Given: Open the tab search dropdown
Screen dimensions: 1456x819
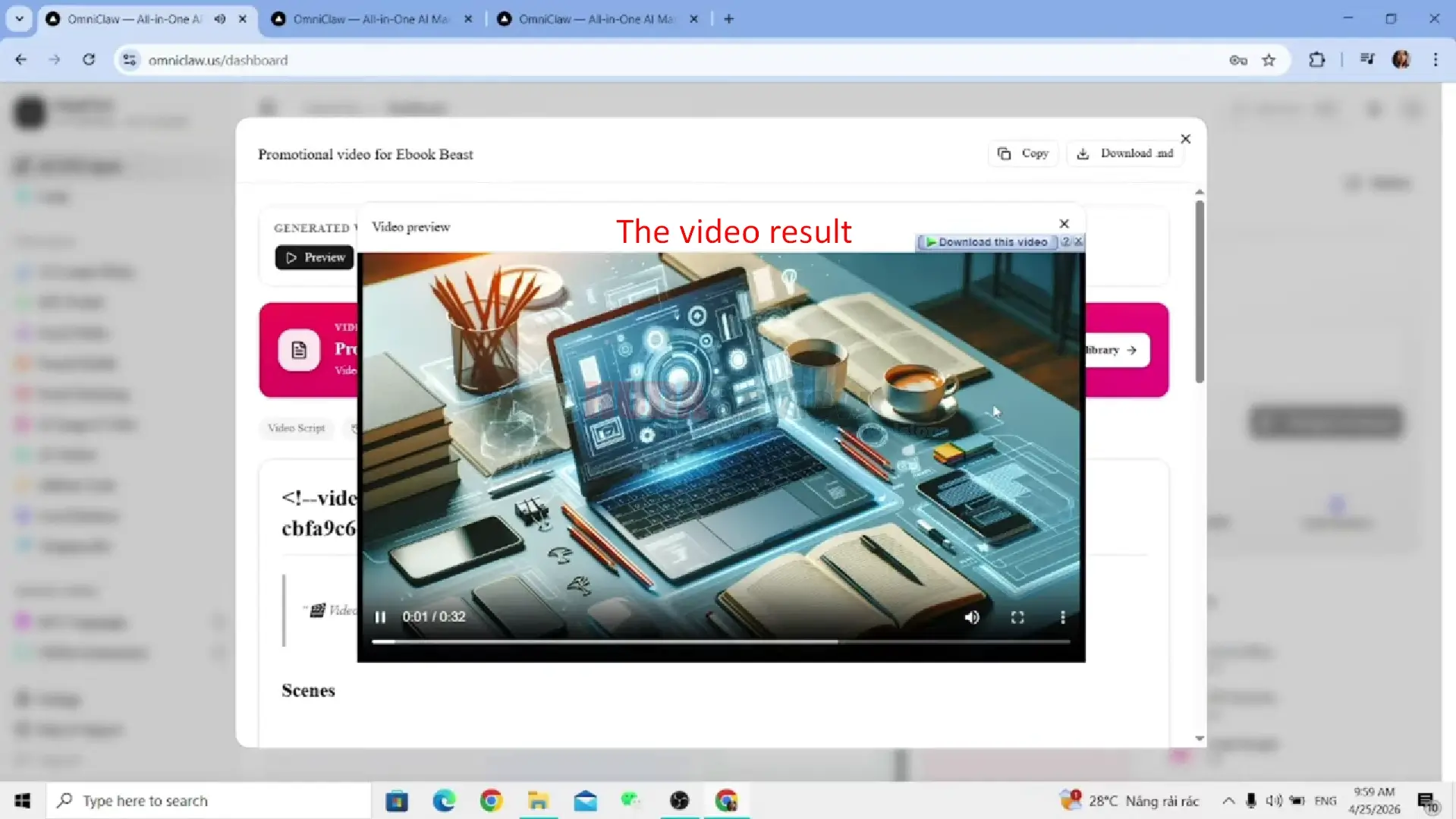Looking at the screenshot, I should click(19, 19).
